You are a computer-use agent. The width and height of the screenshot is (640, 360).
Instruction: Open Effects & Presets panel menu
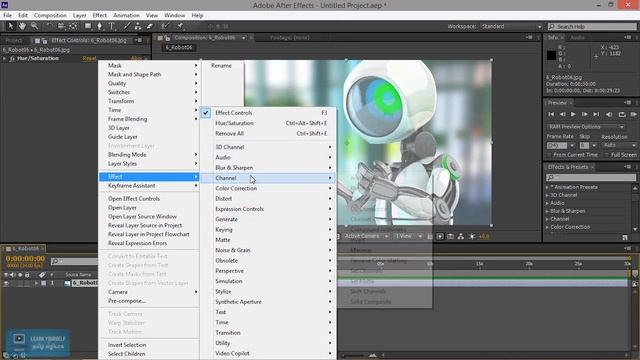pyautogui.click(x=628, y=167)
